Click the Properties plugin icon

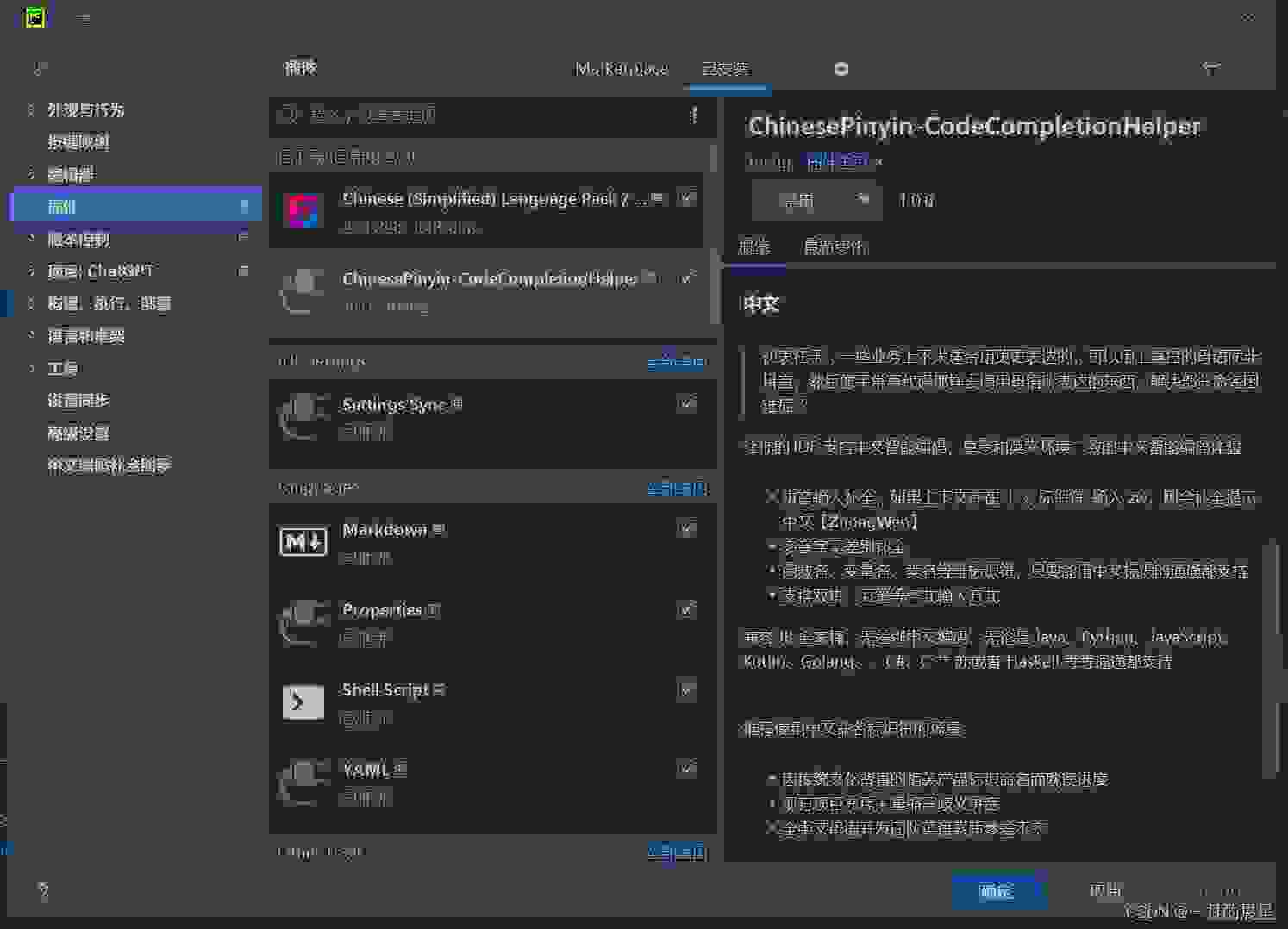coord(303,622)
